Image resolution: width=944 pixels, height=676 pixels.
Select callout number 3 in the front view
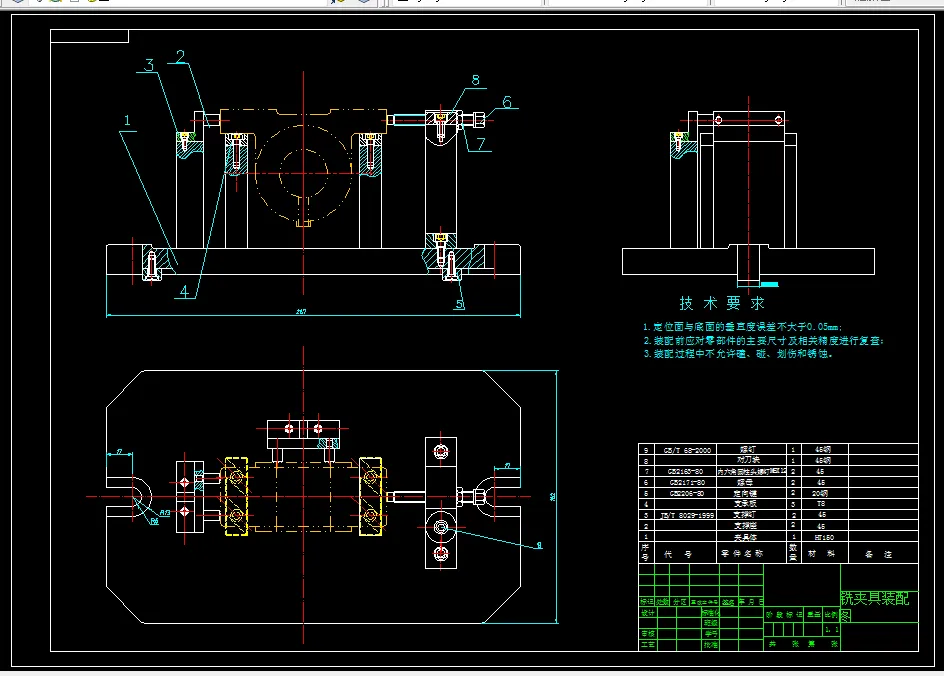pos(149,65)
